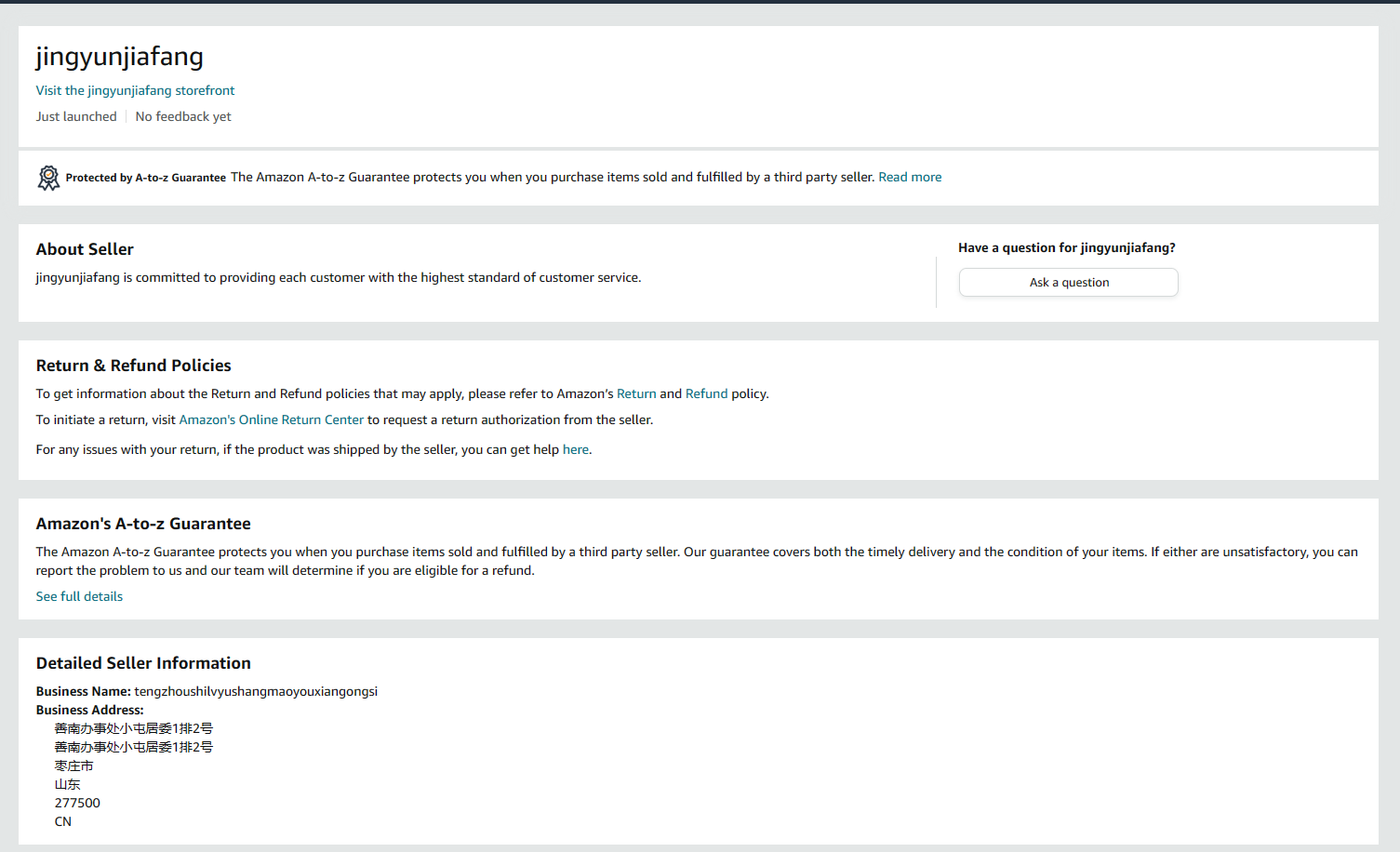Click the 'Just launched' status text

coord(76,116)
